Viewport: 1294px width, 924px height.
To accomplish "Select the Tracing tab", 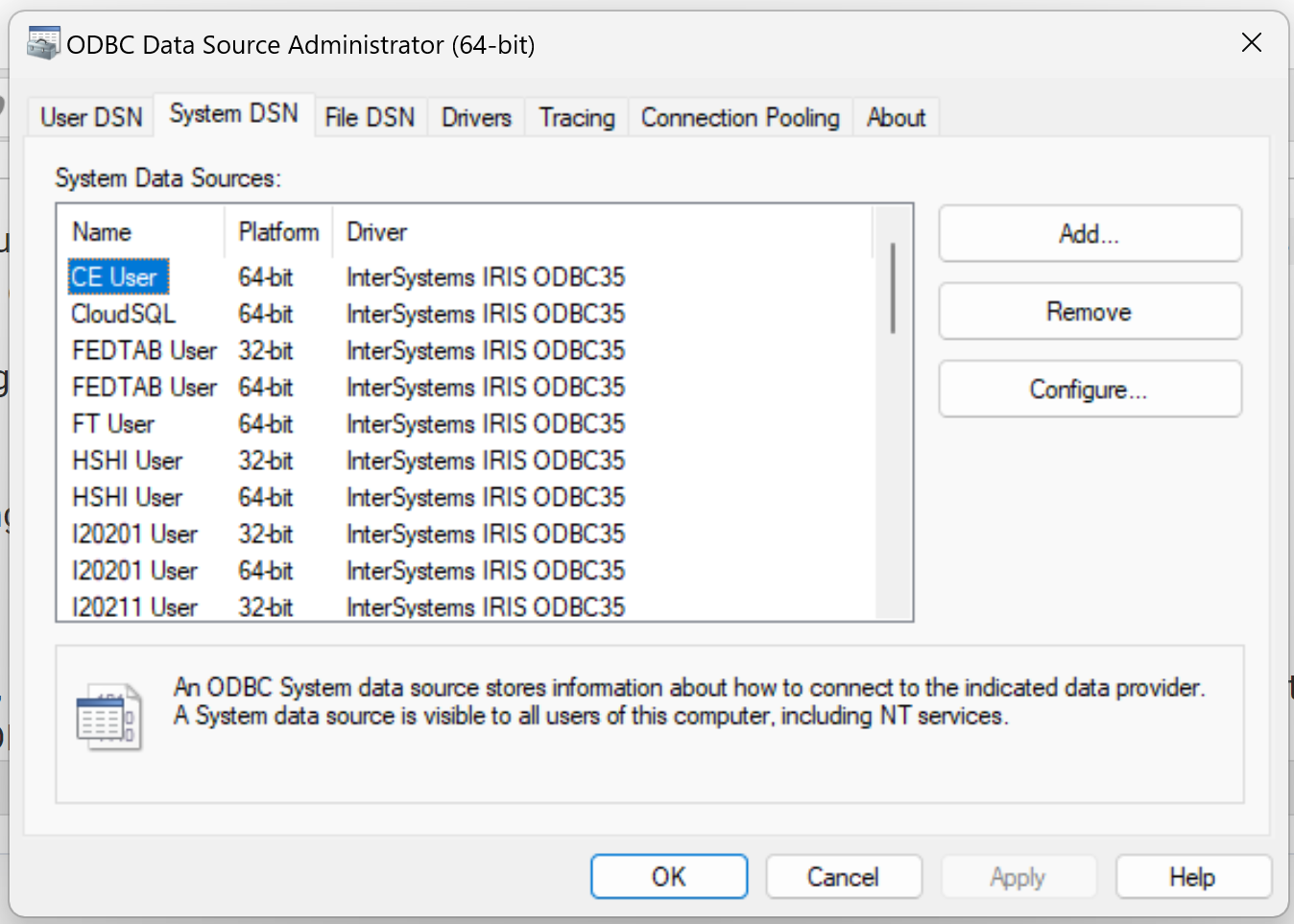I will 576,118.
